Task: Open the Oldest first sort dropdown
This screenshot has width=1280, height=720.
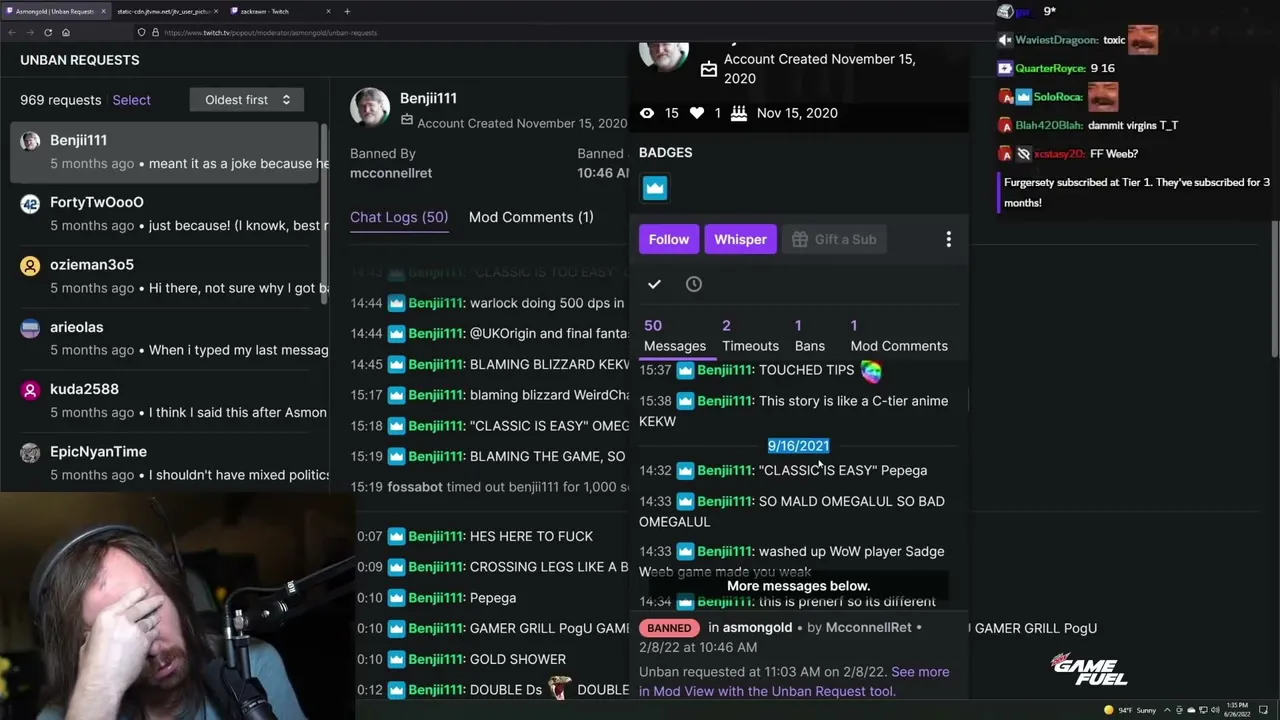Action: (247, 100)
